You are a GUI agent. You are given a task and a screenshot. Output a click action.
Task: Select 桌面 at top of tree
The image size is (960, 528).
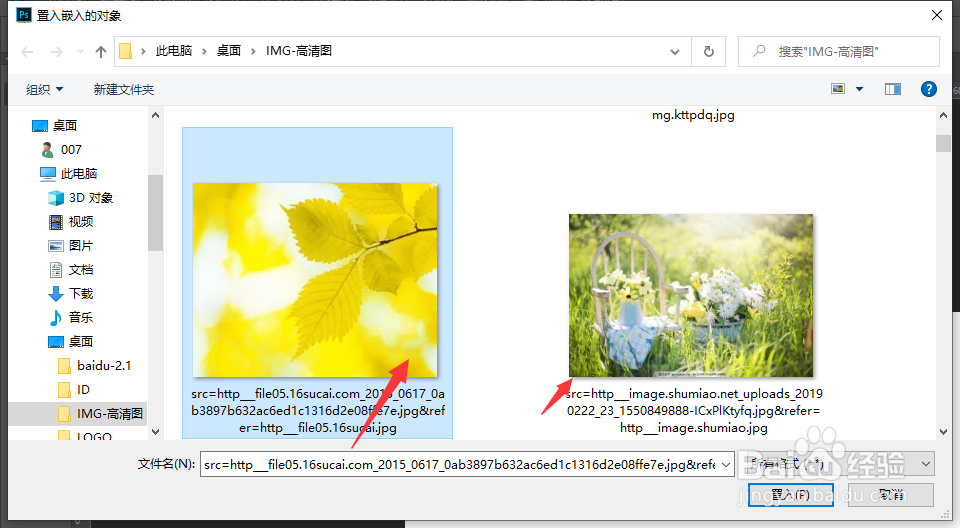54,126
